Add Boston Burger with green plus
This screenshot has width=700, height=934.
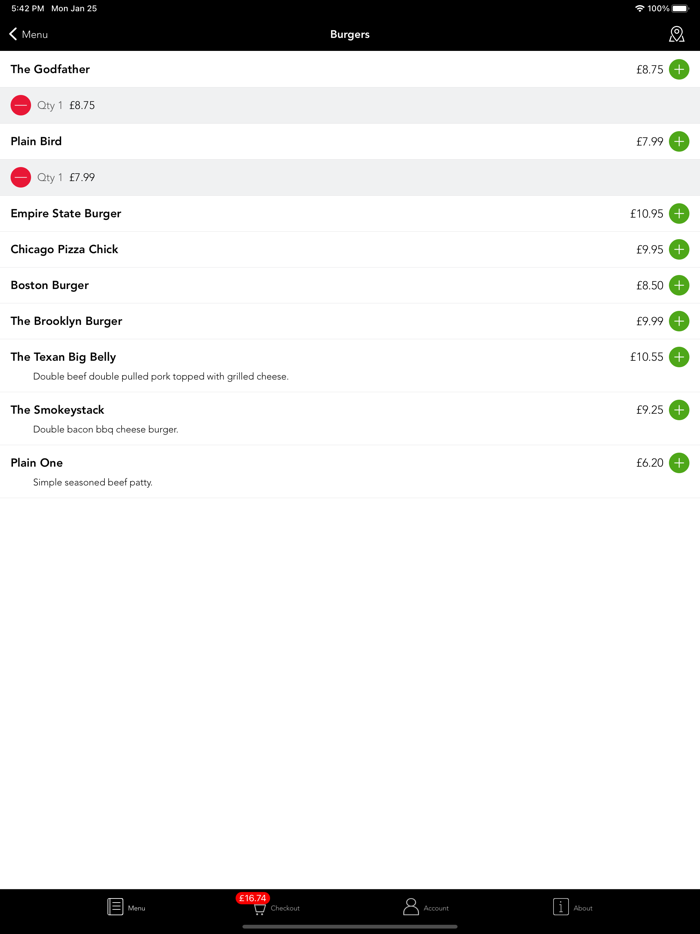679,285
